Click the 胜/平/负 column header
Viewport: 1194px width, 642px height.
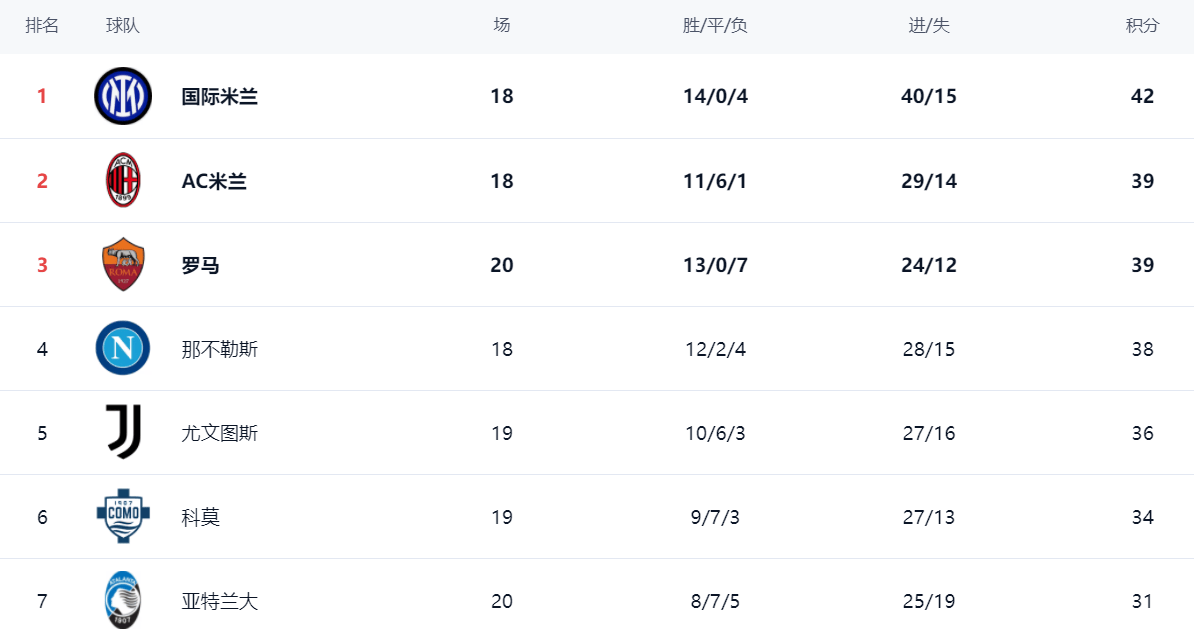tap(715, 26)
